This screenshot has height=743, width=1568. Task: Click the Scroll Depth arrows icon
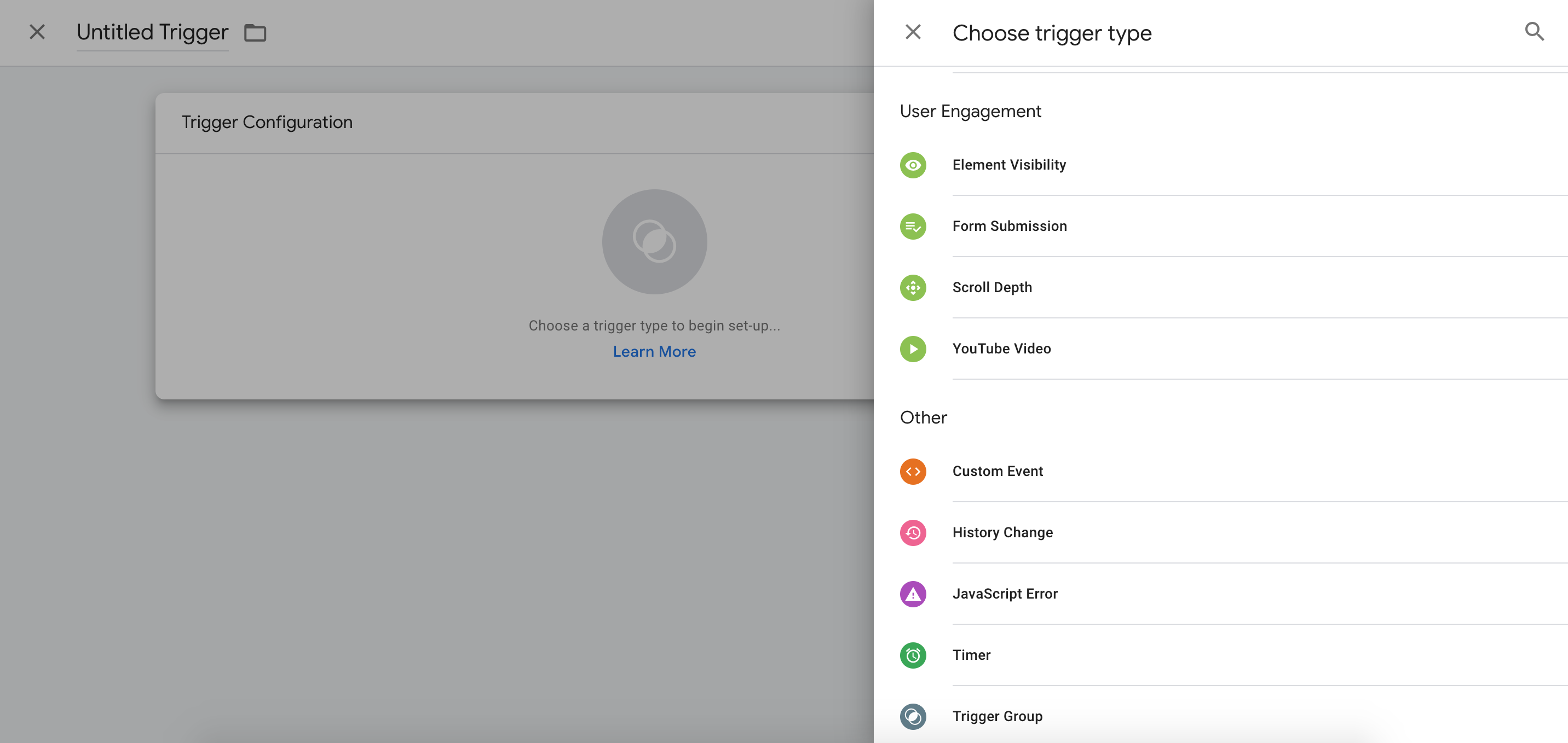click(913, 288)
